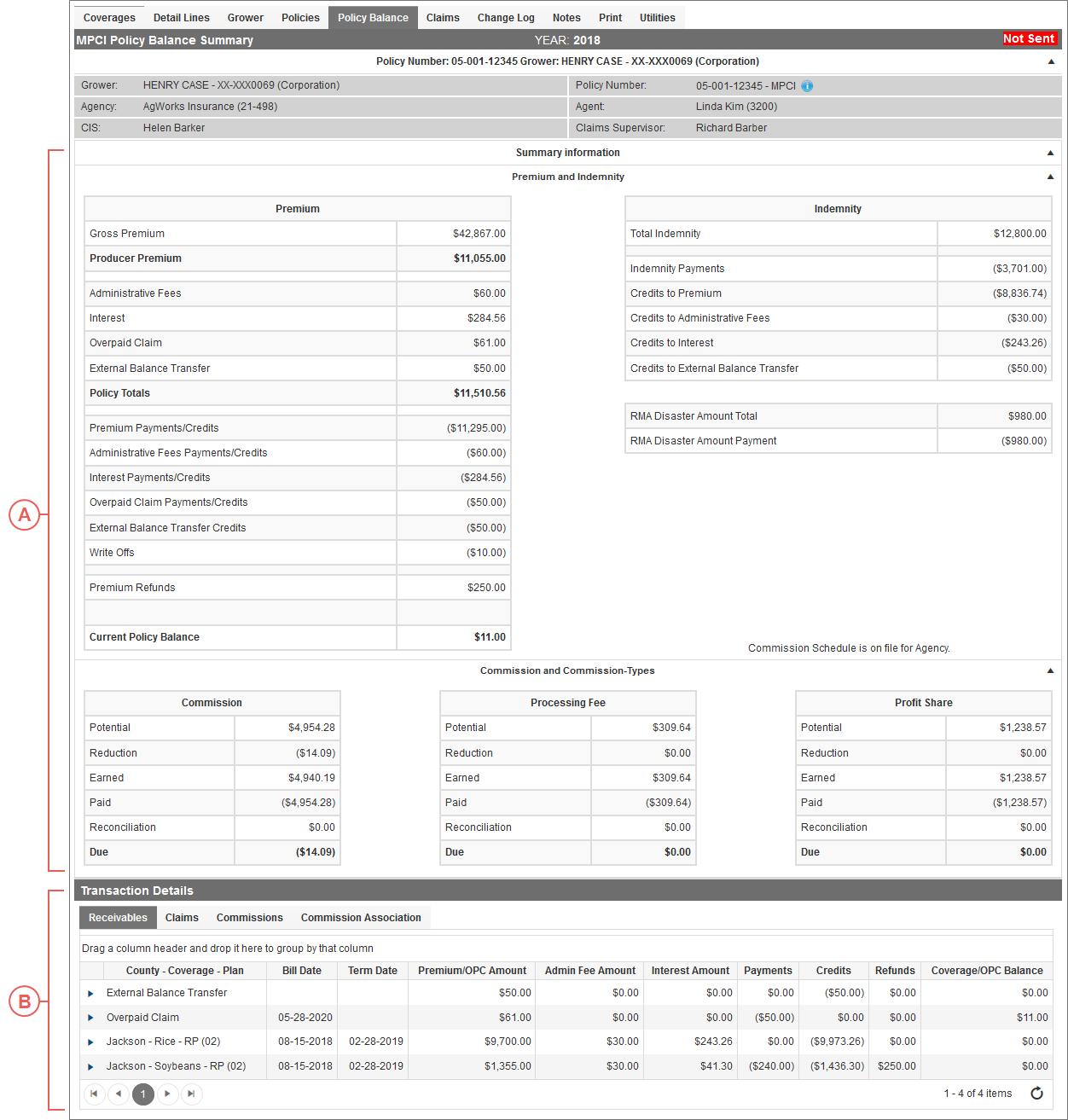Image resolution: width=1068 pixels, height=1120 pixels.
Task: Expand the Jackson - Rice row
Action: tap(90, 1042)
